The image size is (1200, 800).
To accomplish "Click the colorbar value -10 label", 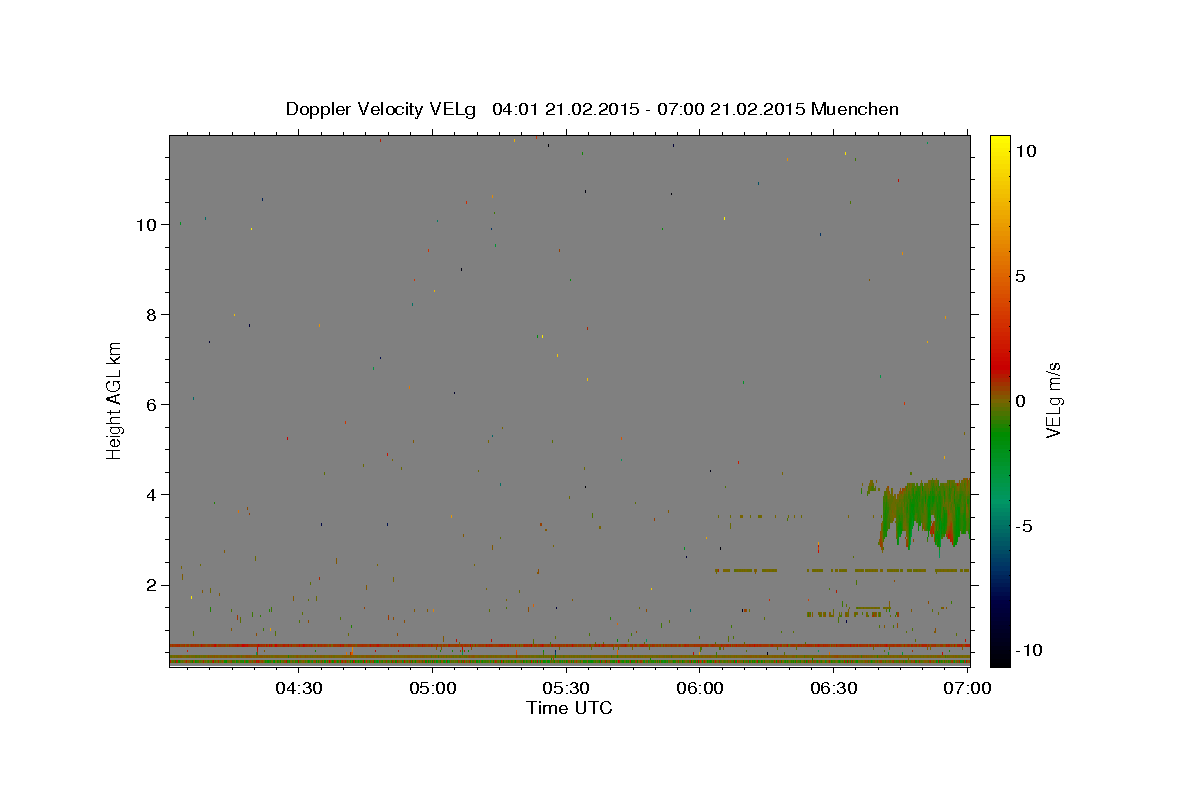I will [1028, 651].
